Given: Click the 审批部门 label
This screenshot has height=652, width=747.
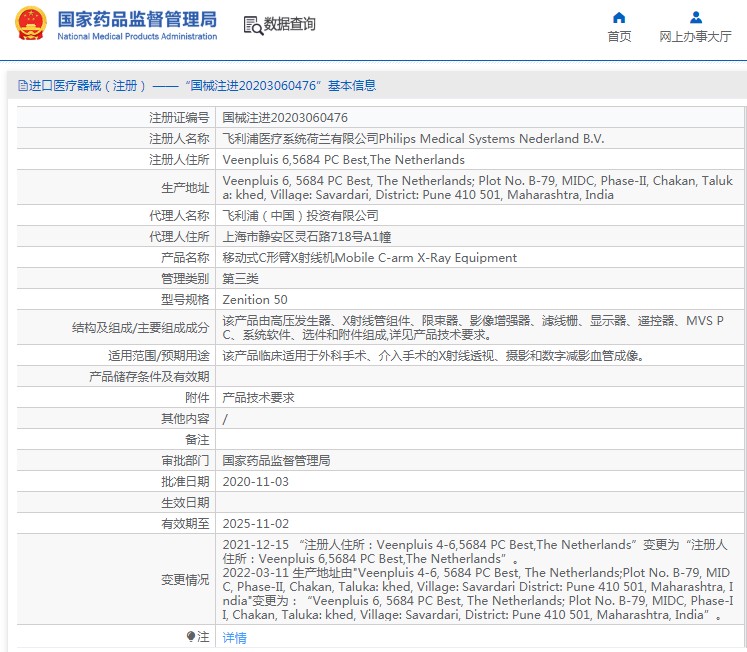Looking at the screenshot, I should [x=185, y=461].
